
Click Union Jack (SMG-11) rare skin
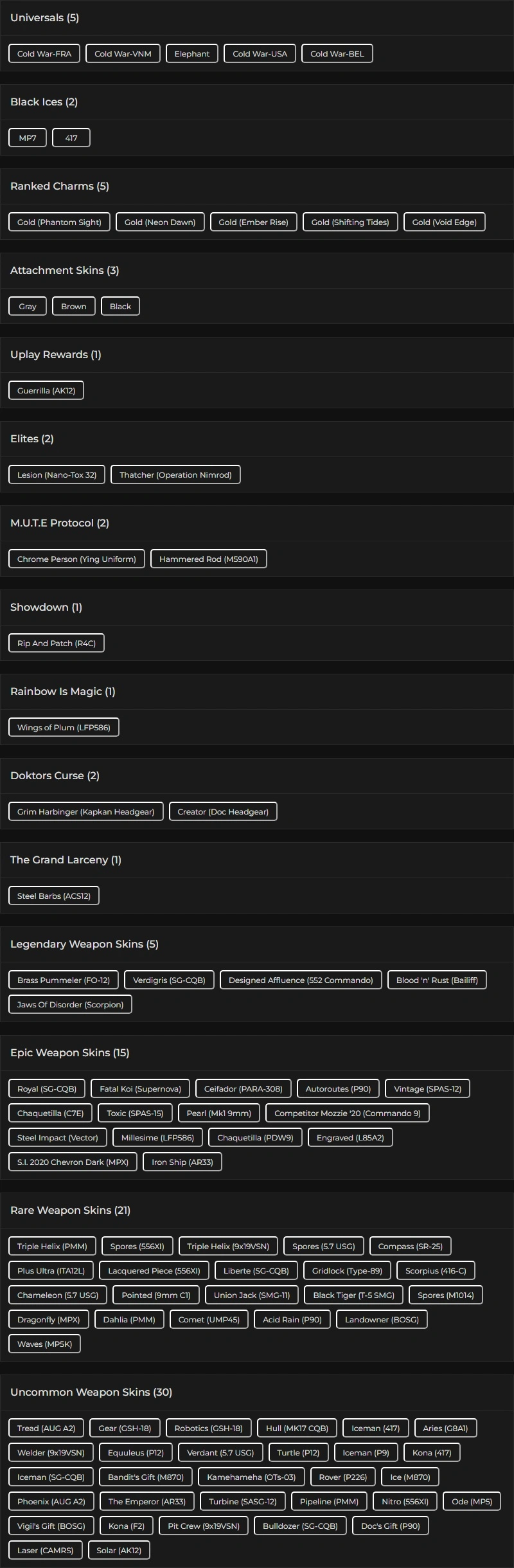[252, 1295]
